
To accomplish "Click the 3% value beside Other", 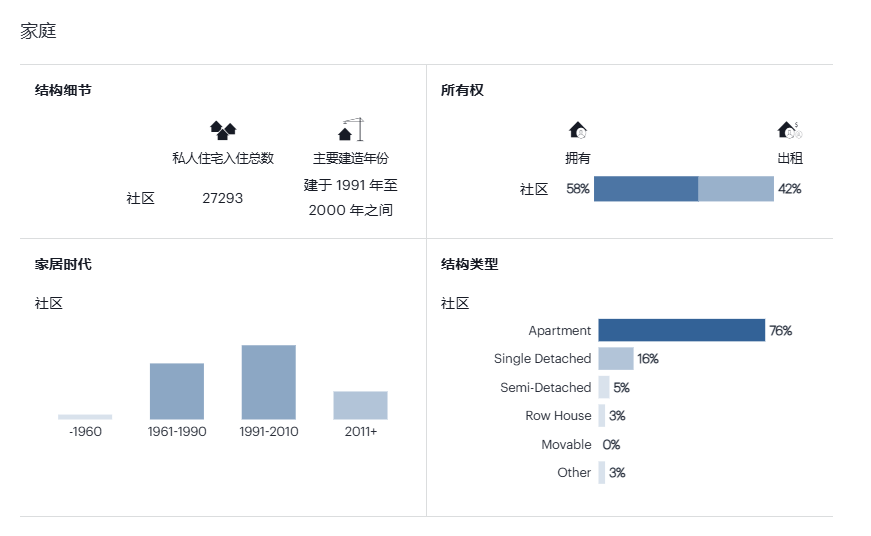I will click(617, 473).
